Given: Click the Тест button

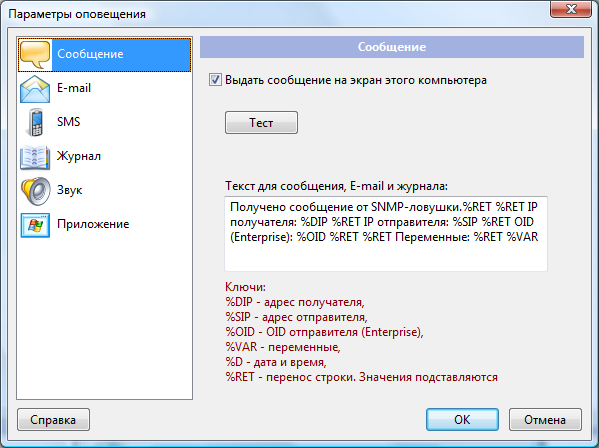Looking at the screenshot, I should coord(261,123).
